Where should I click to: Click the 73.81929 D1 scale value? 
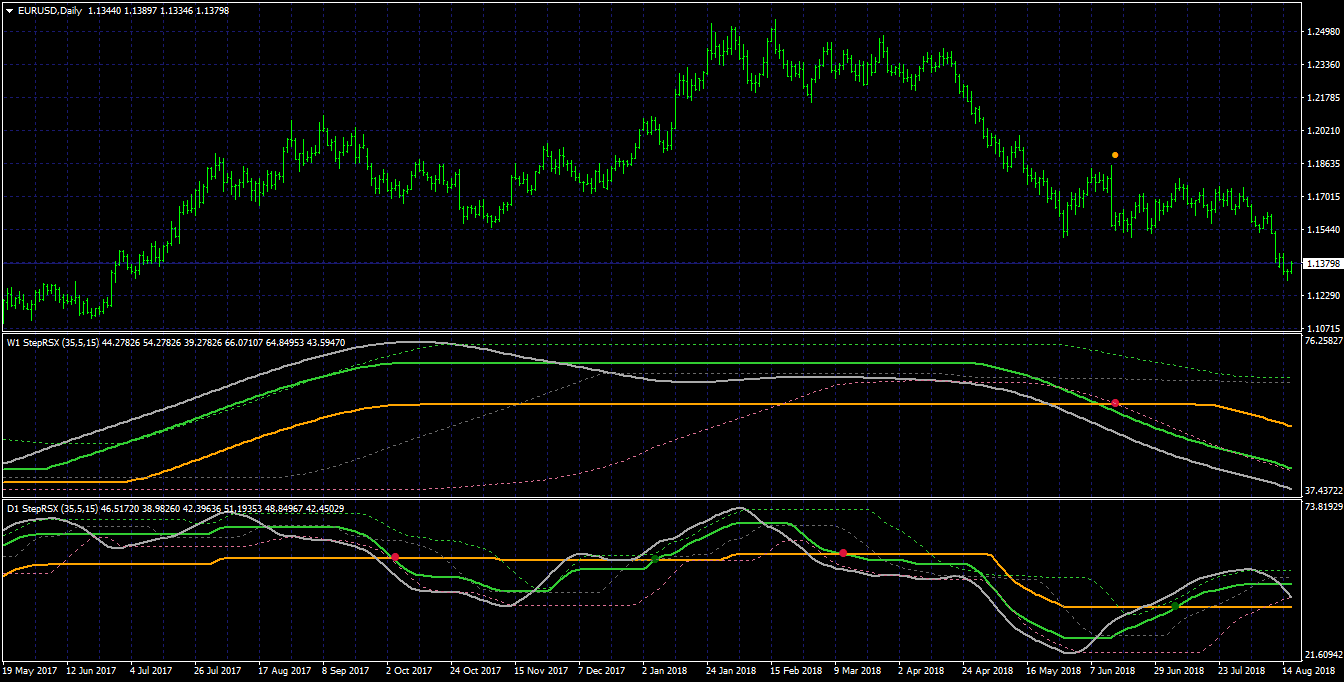tap(1322, 508)
